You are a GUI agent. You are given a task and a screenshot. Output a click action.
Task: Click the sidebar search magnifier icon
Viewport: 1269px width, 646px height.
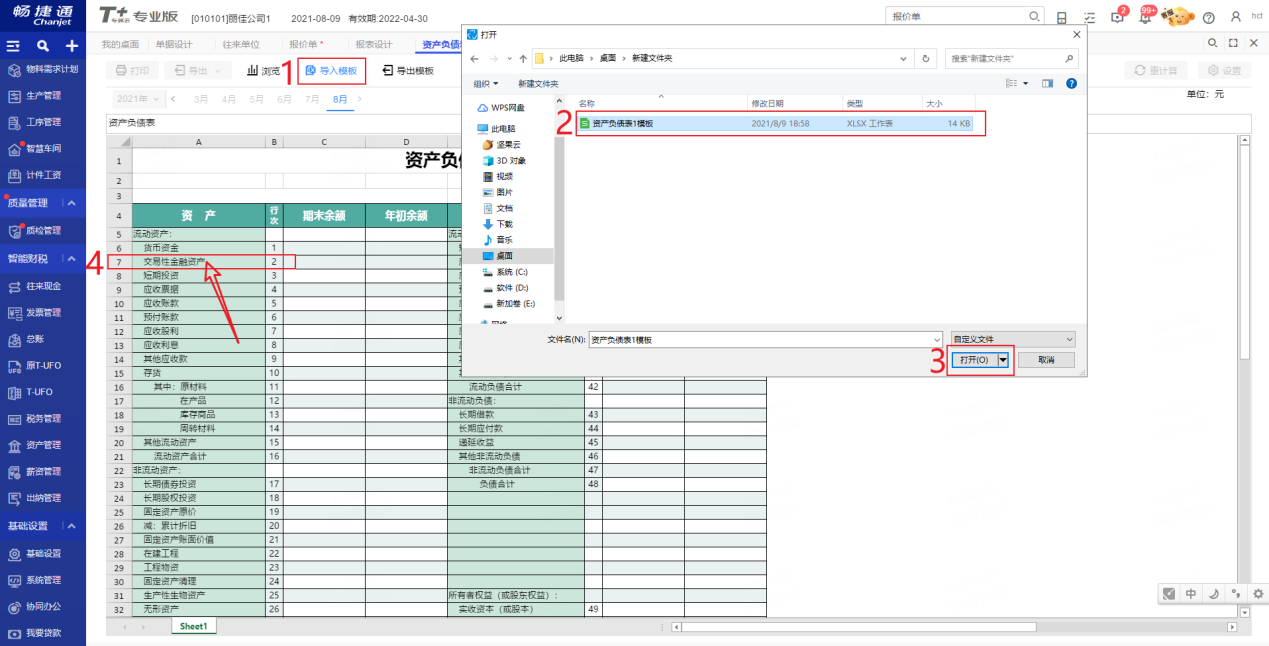(42, 46)
